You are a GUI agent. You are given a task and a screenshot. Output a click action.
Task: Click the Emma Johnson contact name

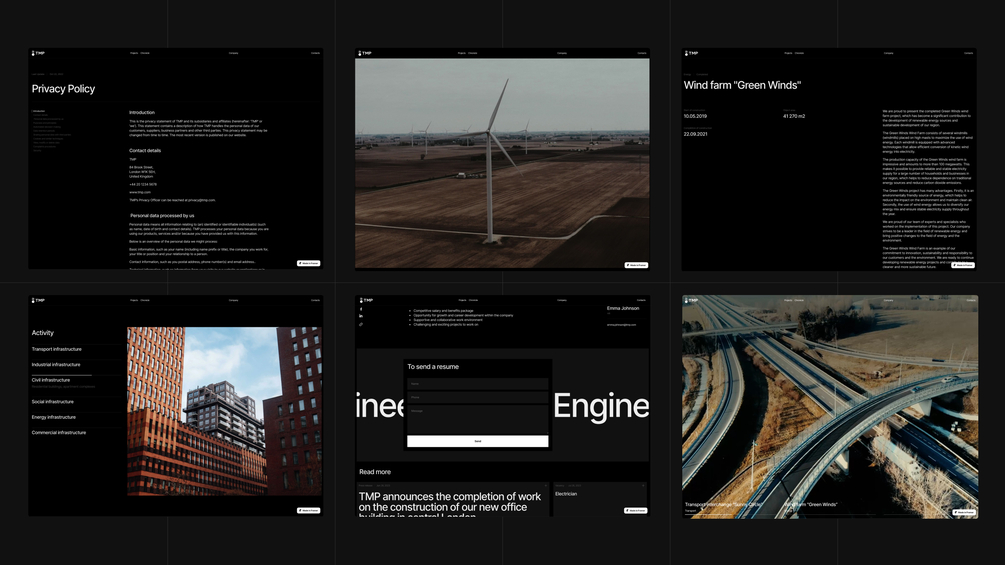click(x=623, y=308)
